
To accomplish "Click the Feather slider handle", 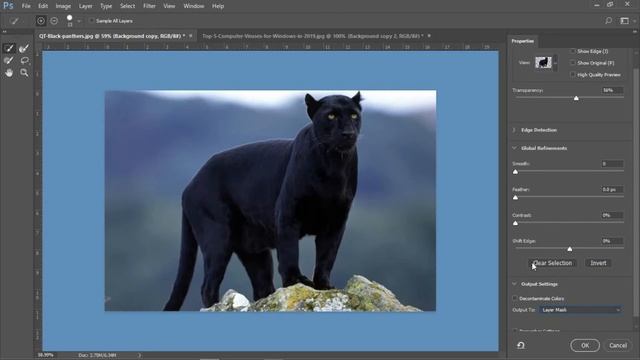I will pos(516,198).
